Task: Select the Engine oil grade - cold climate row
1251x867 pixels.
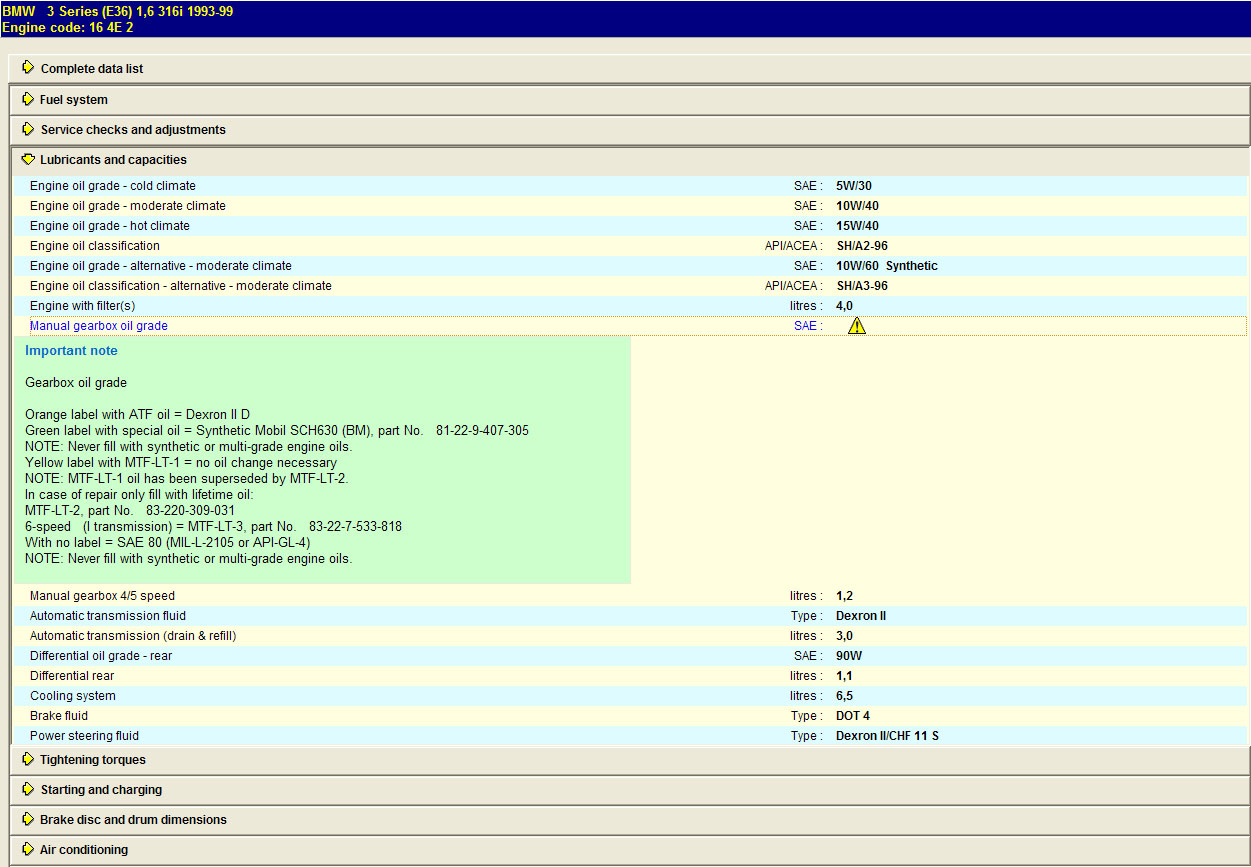Action: tap(113, 186)
